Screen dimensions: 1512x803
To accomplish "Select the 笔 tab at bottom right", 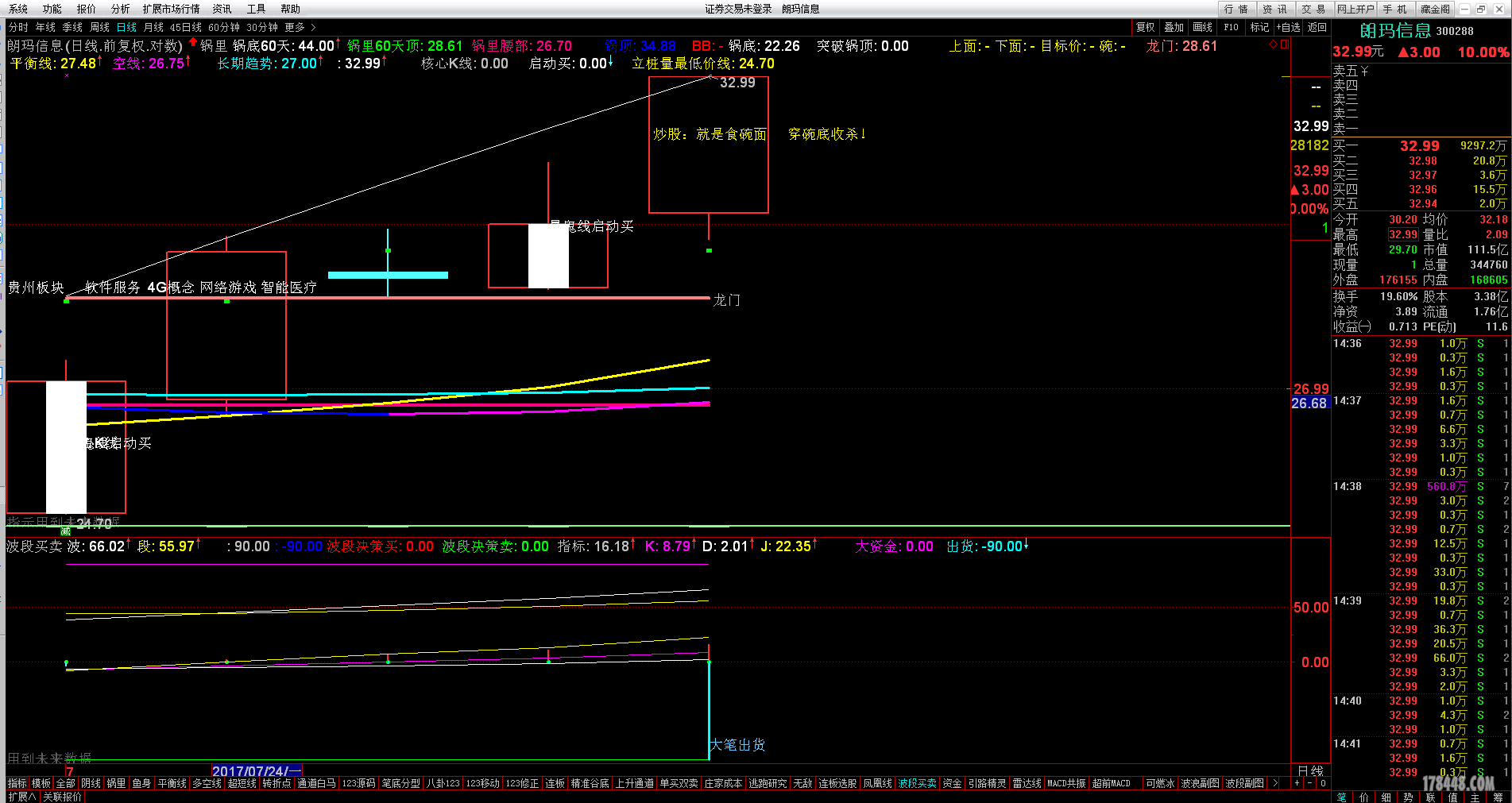I will [x=1342, y=797].
